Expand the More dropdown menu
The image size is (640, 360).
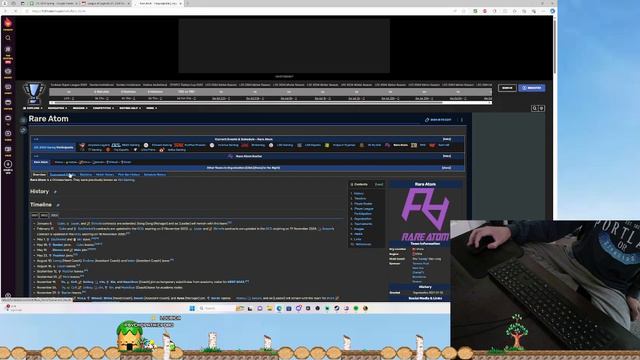pyautogui.click(x=151, y=108)
